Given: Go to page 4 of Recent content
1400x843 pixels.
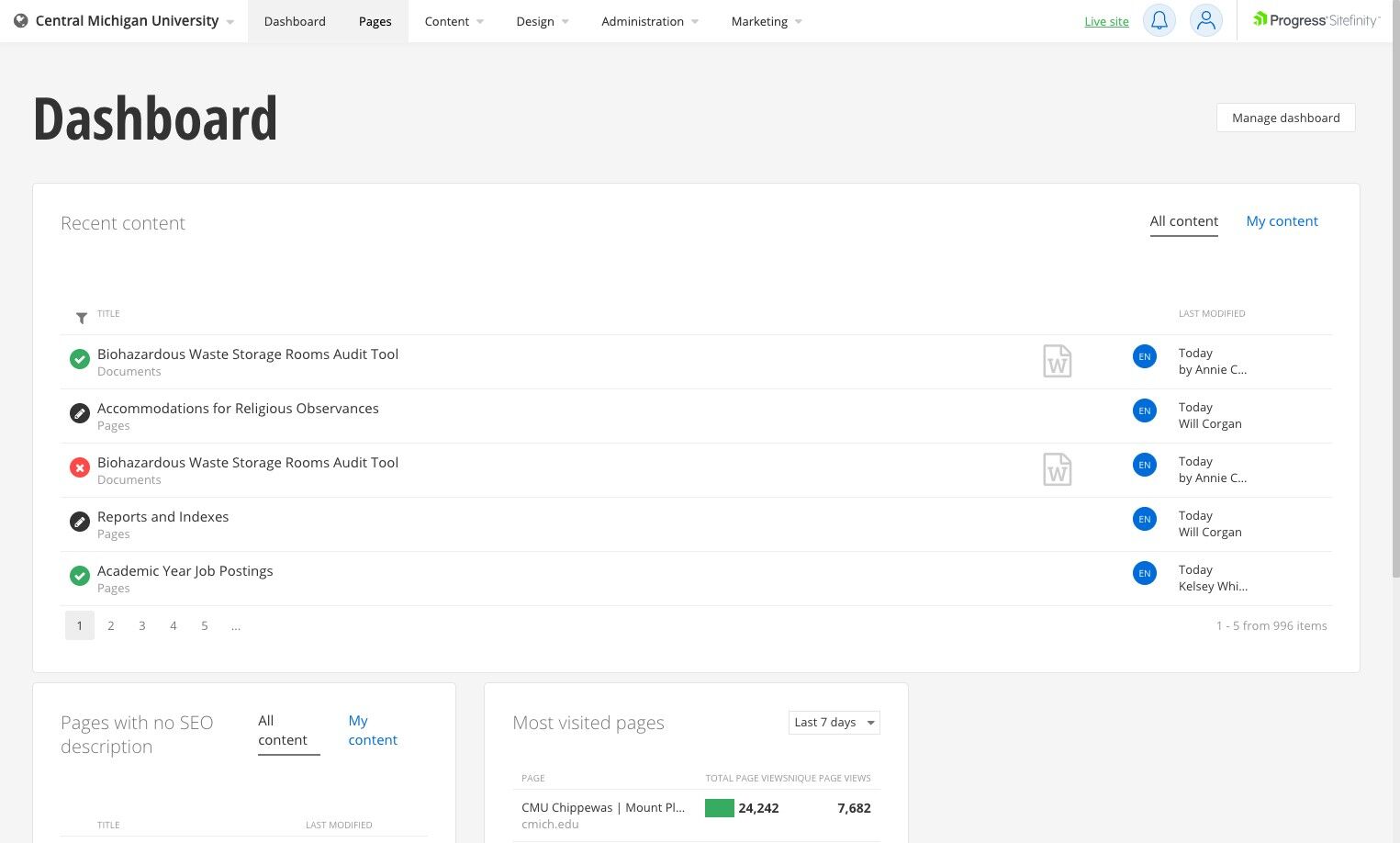Looking at the screenshot, I should point(174,625).
